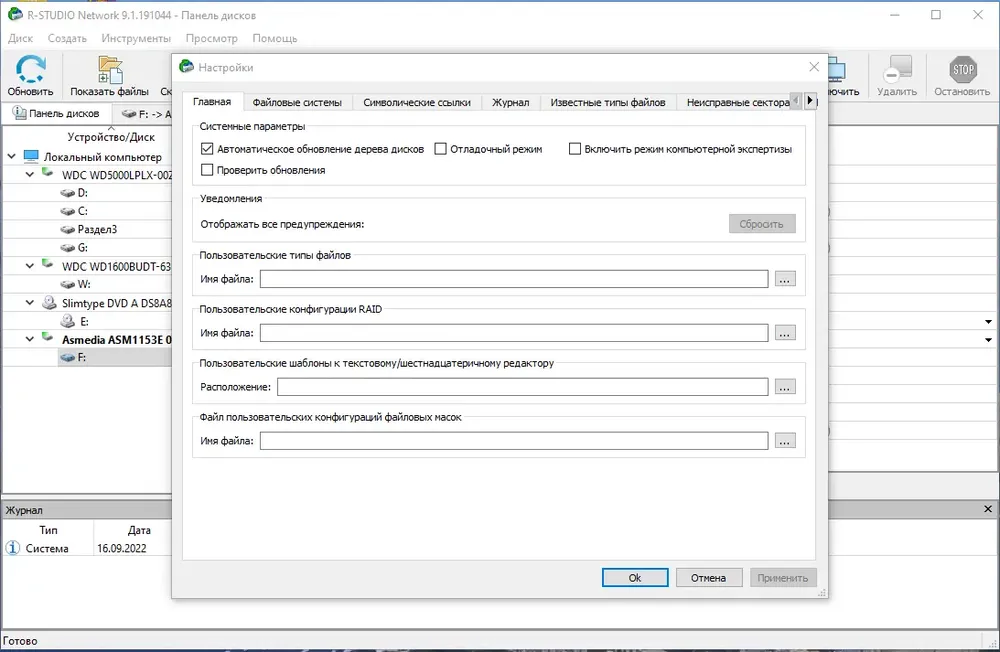Image resolution: width=1000 pixels, height=652 pixels.
Task: Click the Показать файлы toolbar icon
Action: click(110, 70)
